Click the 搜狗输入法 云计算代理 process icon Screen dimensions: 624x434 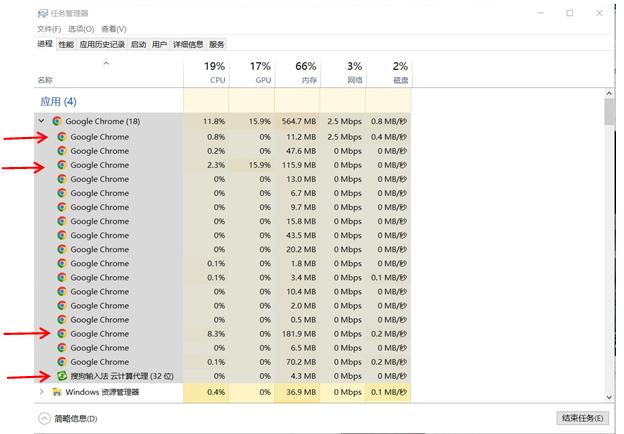(x=62, y=376)
